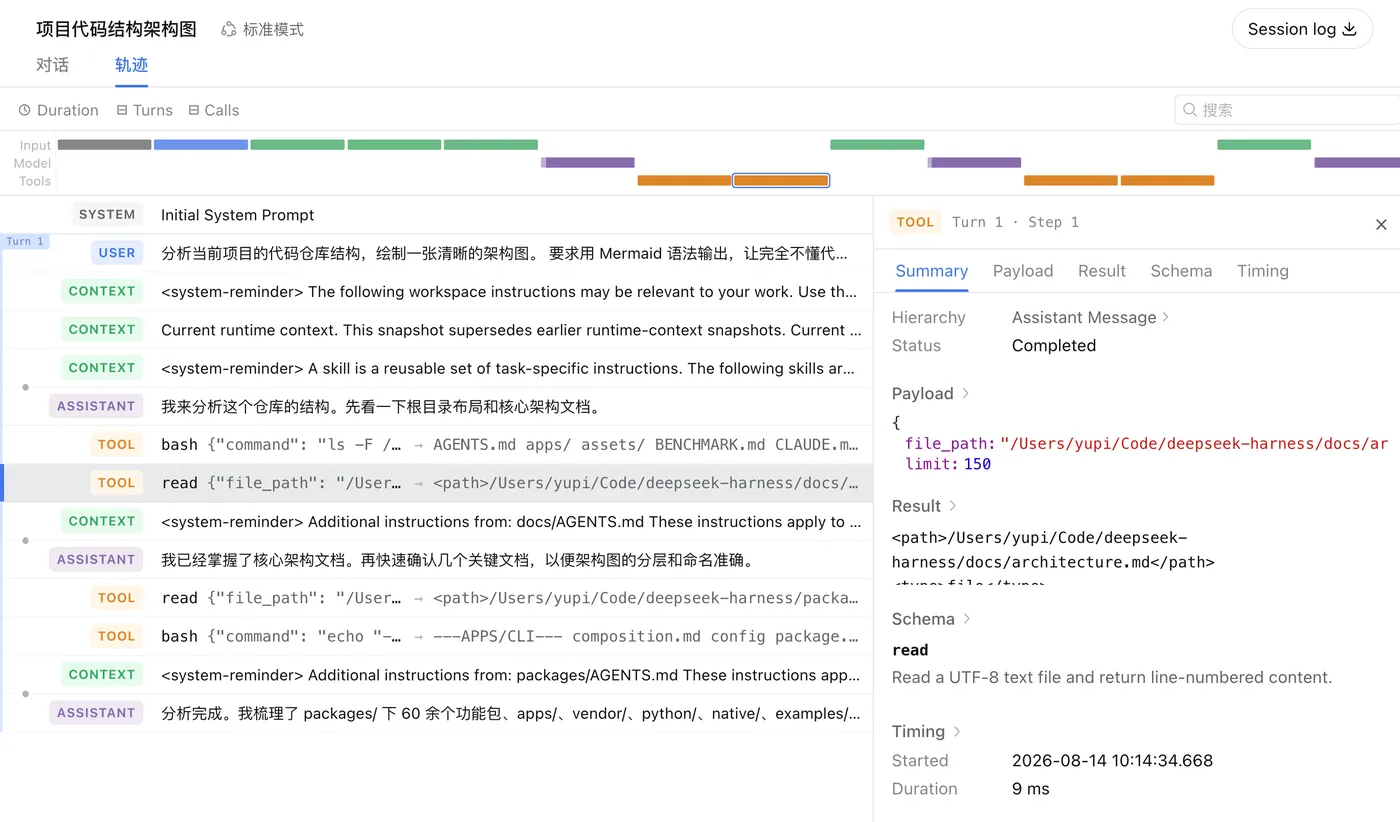
Task: Open the Schema tab
Action: coord(1181,271)
